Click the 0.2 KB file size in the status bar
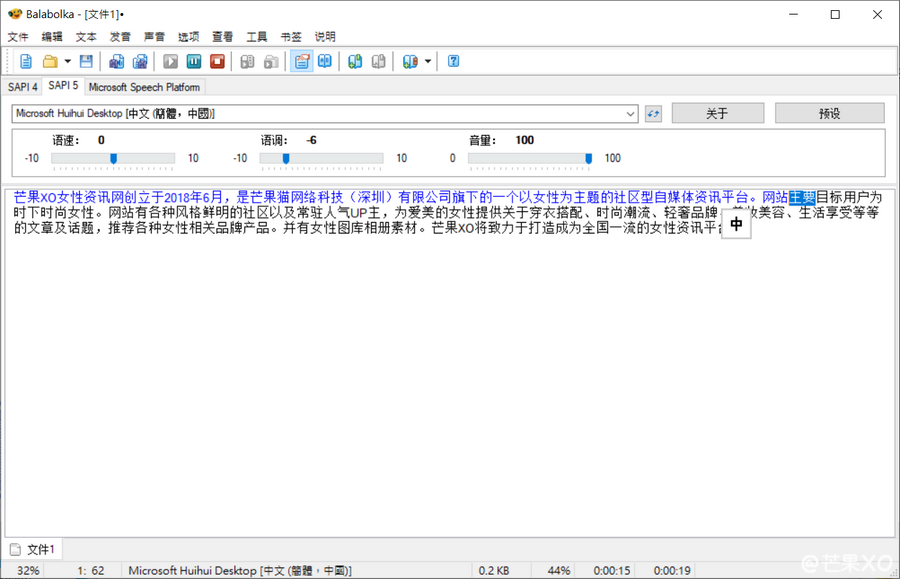This screenshot has height=579, width=900. tap(494, 570)
